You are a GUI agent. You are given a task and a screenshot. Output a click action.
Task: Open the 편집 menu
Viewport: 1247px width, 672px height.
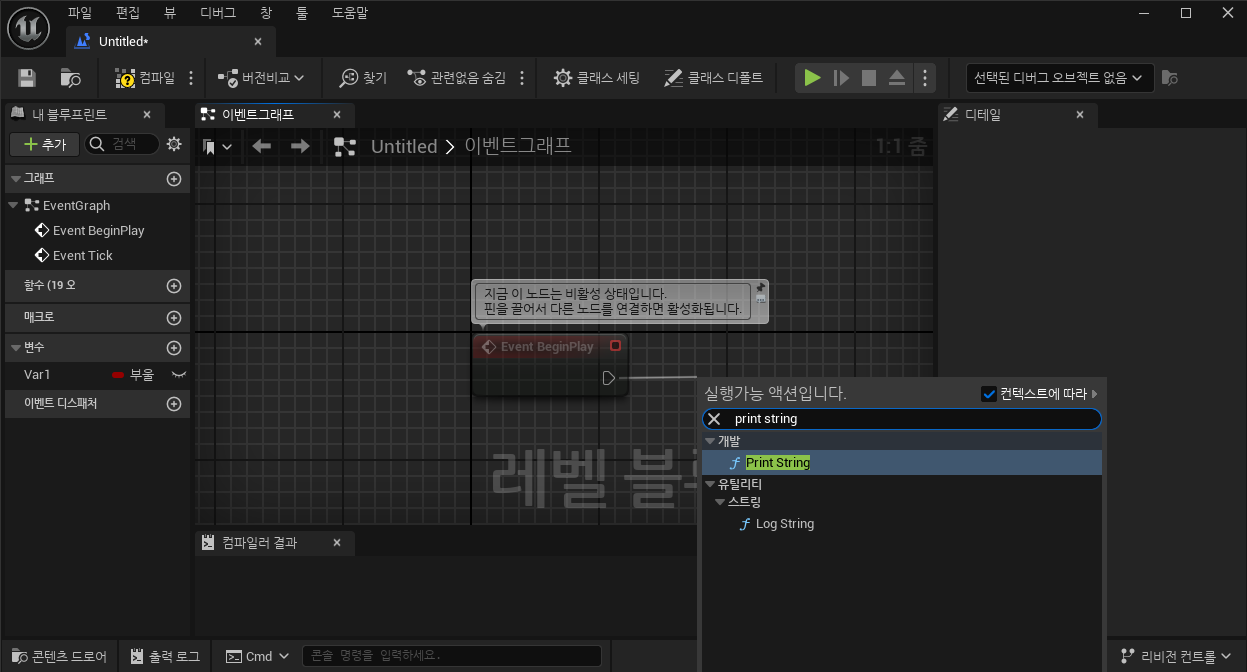coord(128,13)
